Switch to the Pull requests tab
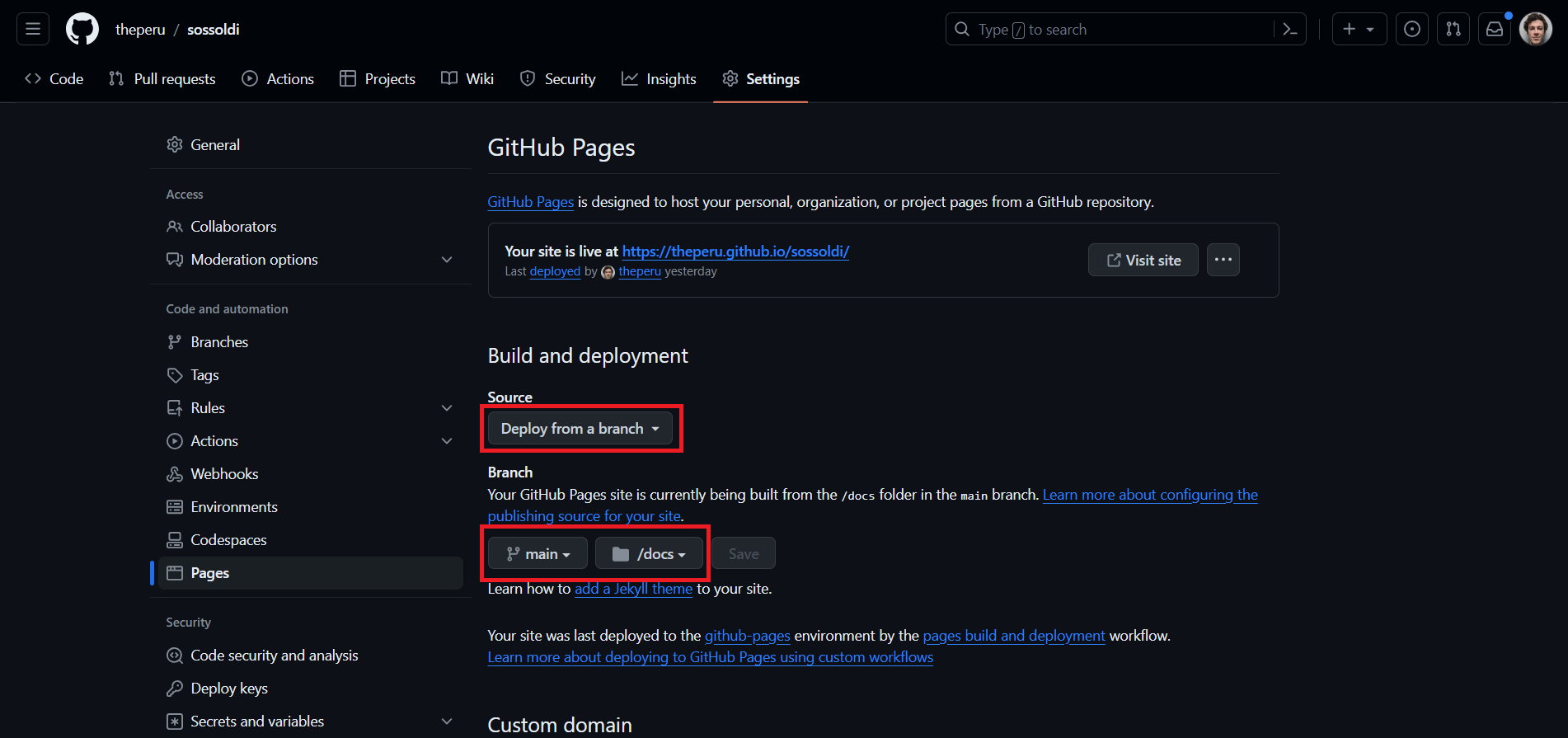The width and height of the screenshot is (1568, 738). pyautogui.click(x=162, y=78)
